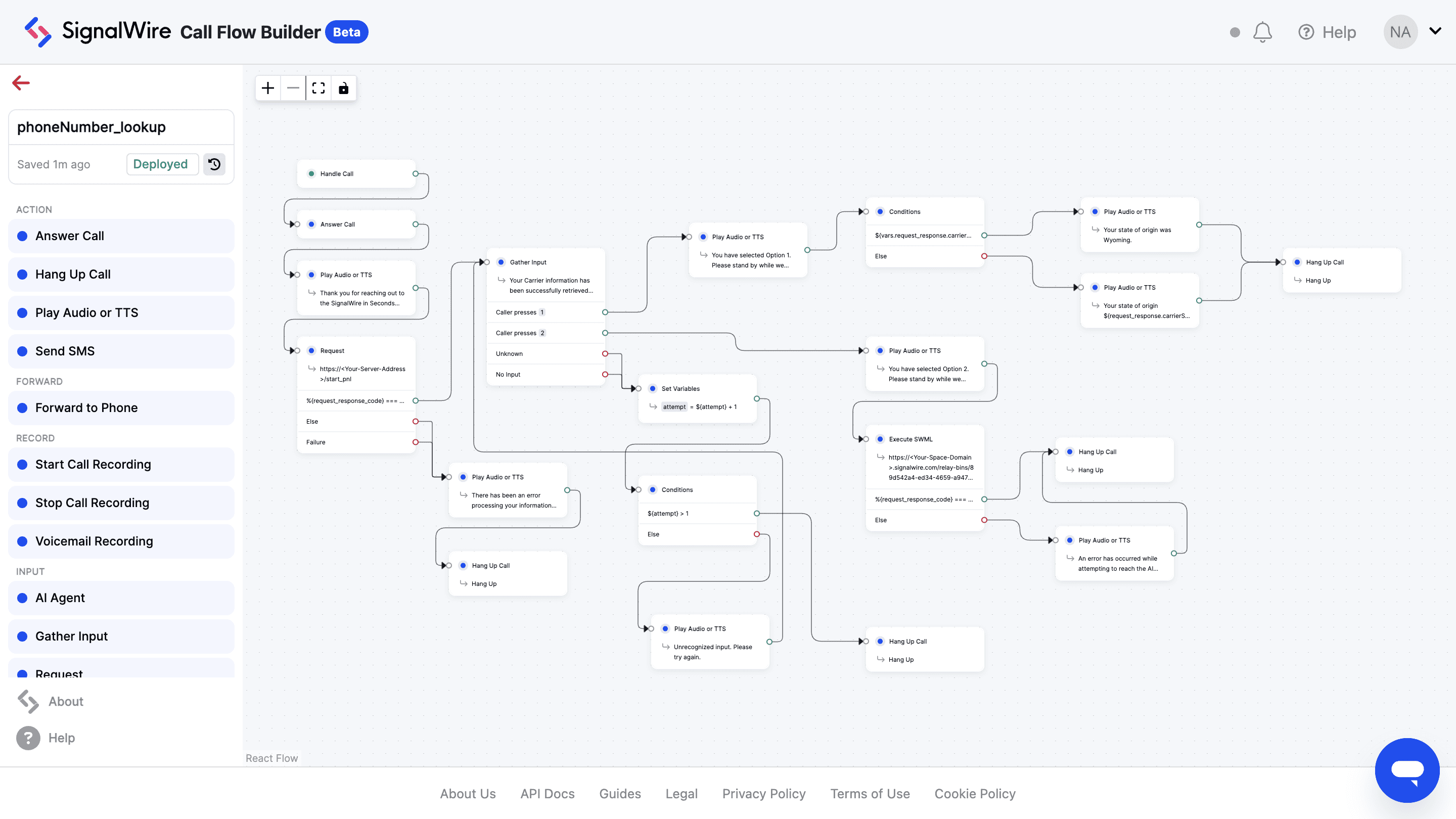Click the Handle Call node output handle
This screenshot has width=1456, height=819.
(416, 173)
